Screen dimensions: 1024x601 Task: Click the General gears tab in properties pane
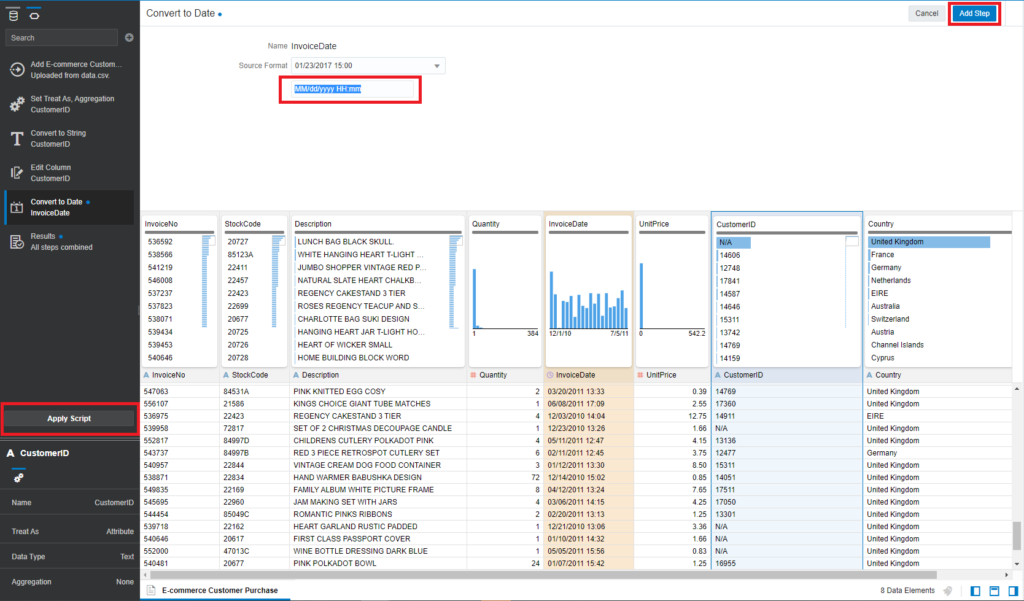[x=18, y=478]
